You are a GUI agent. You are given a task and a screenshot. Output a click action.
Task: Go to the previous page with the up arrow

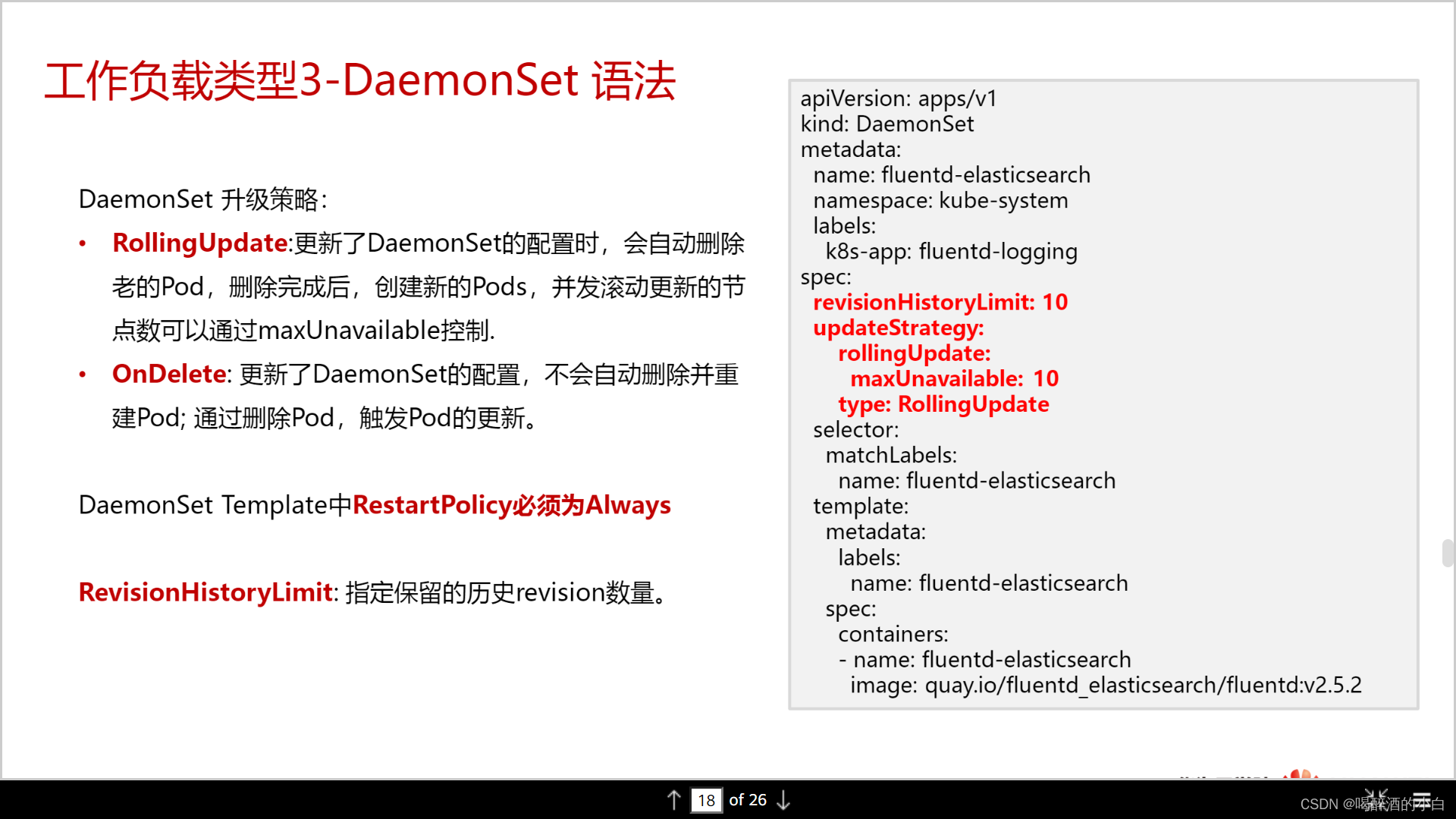click(673, 800)
